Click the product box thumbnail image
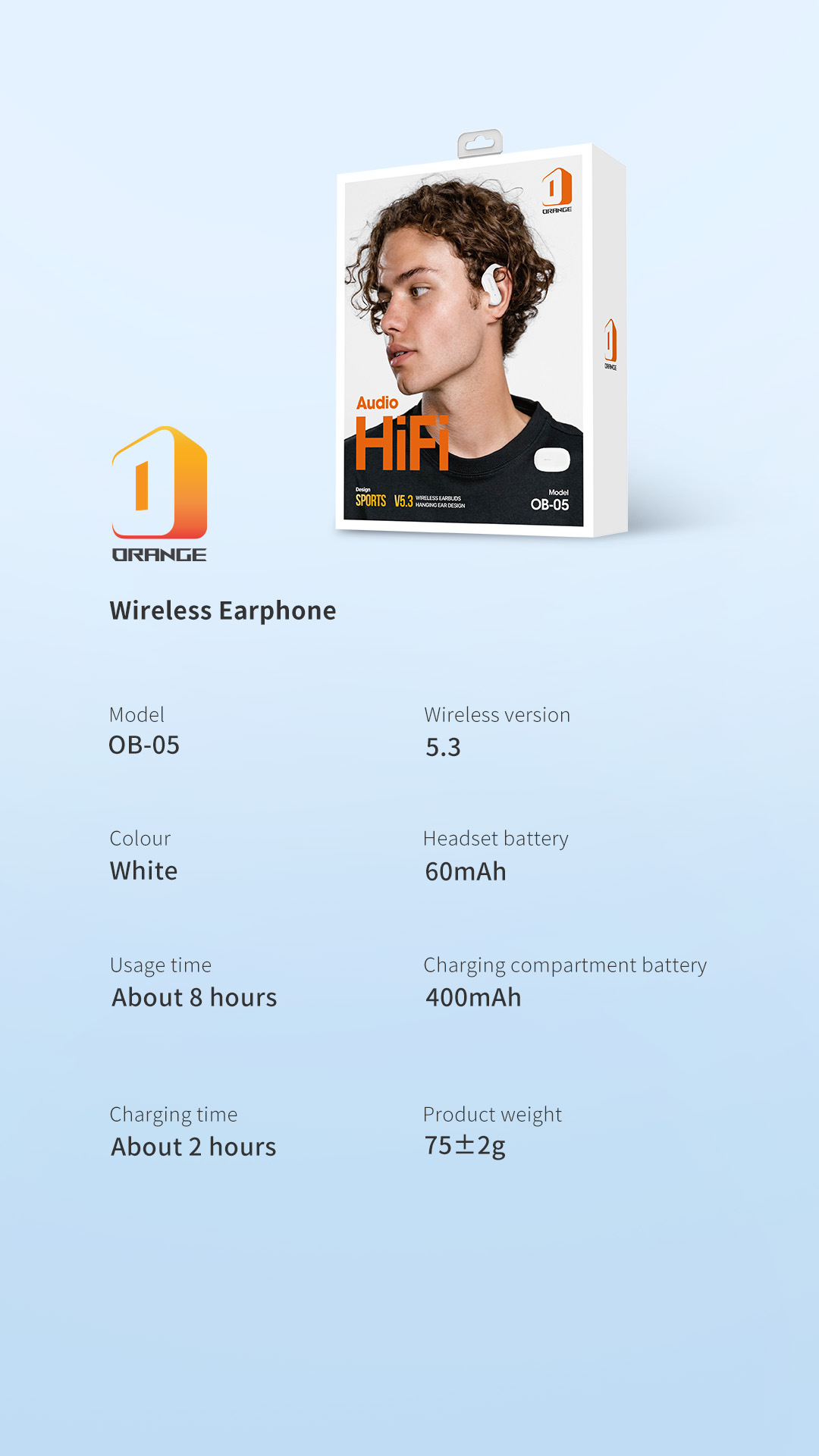 (482, 334)
